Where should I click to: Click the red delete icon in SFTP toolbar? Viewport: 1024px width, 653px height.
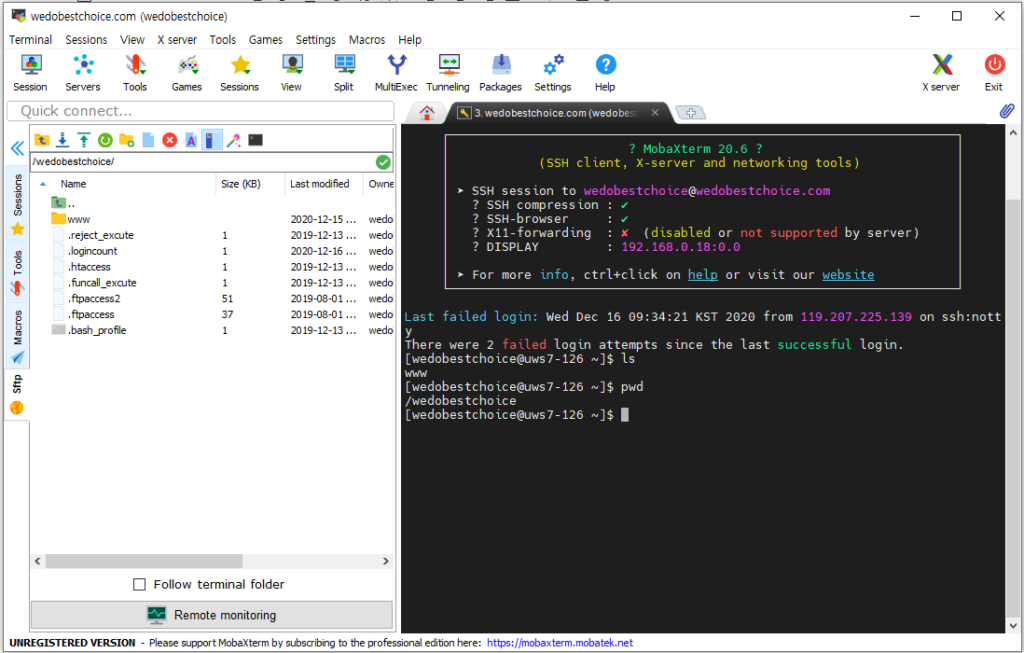tap(170, 140)
